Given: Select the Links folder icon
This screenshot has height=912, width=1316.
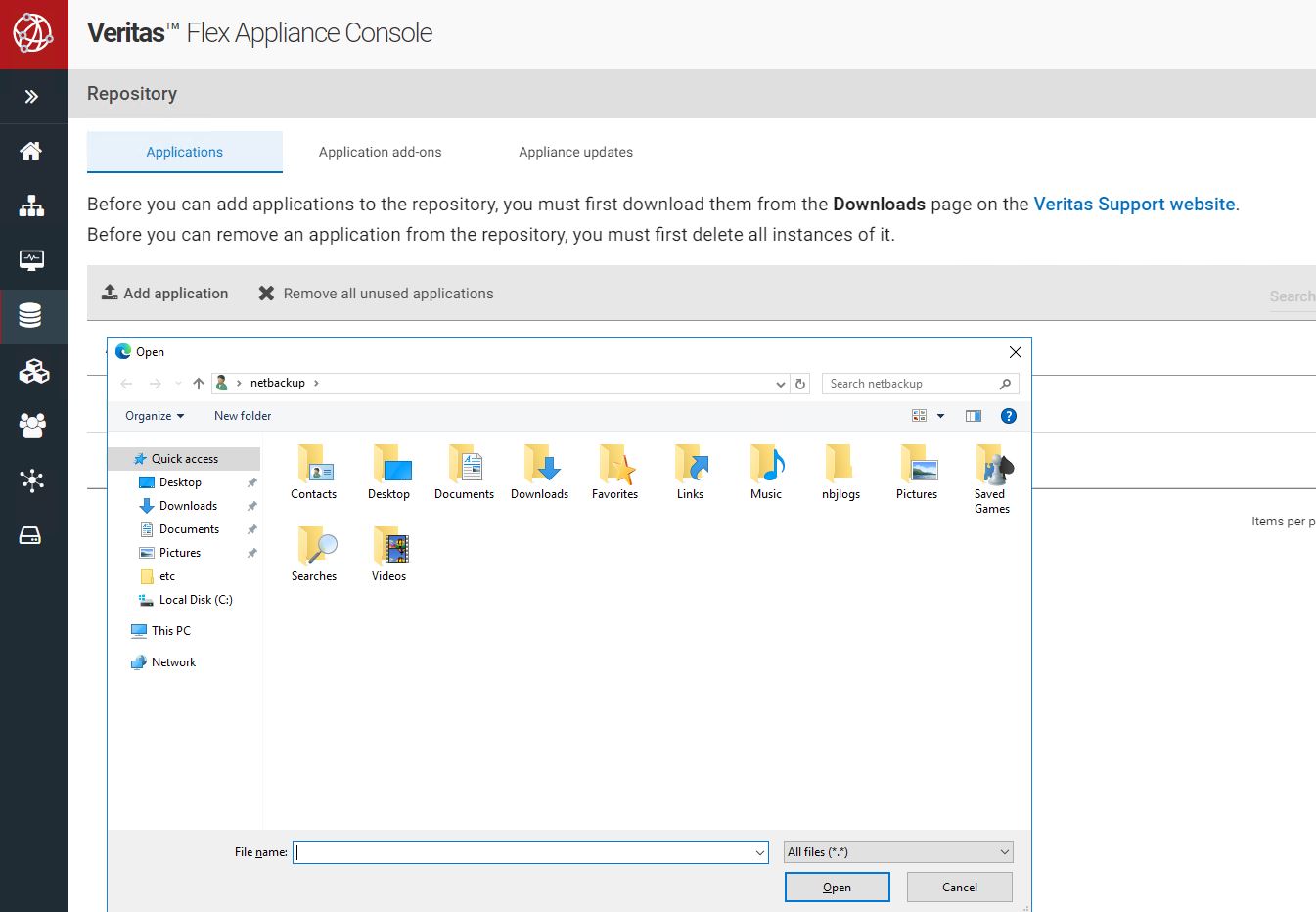Looking at the screenshot, I should [691, 472].
